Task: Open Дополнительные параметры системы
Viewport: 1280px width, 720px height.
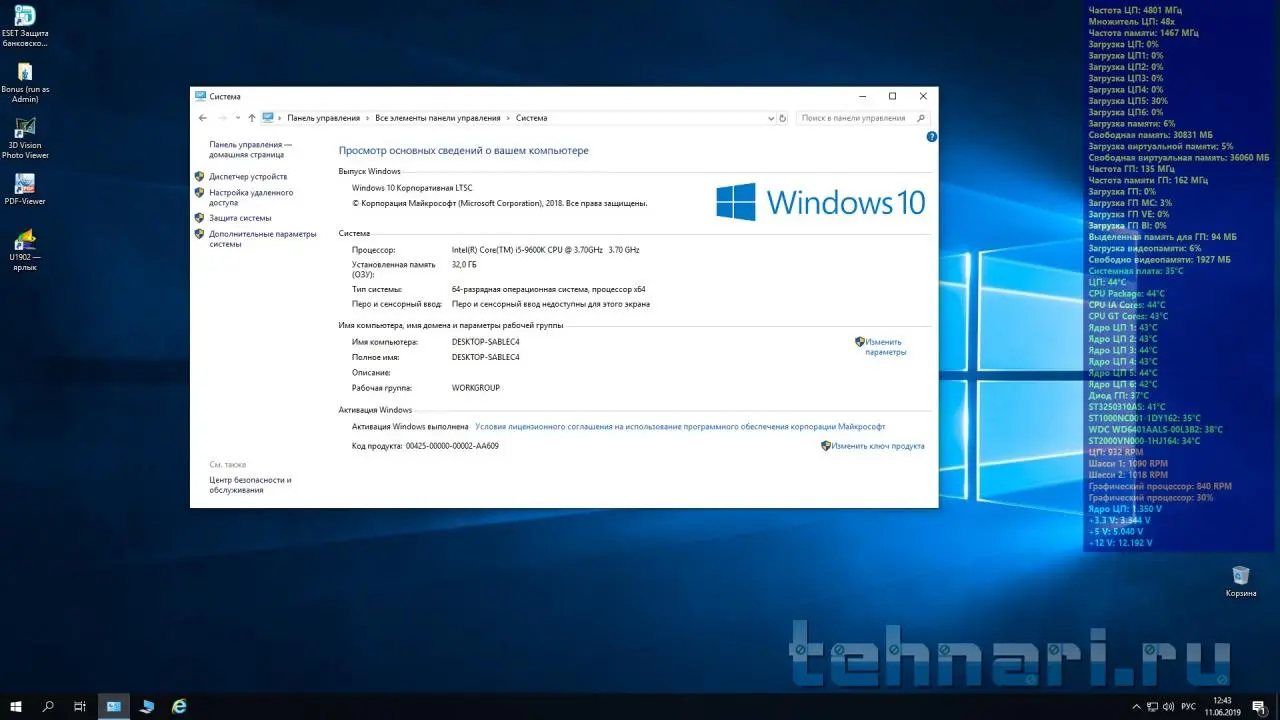Action: pos(262,238)
